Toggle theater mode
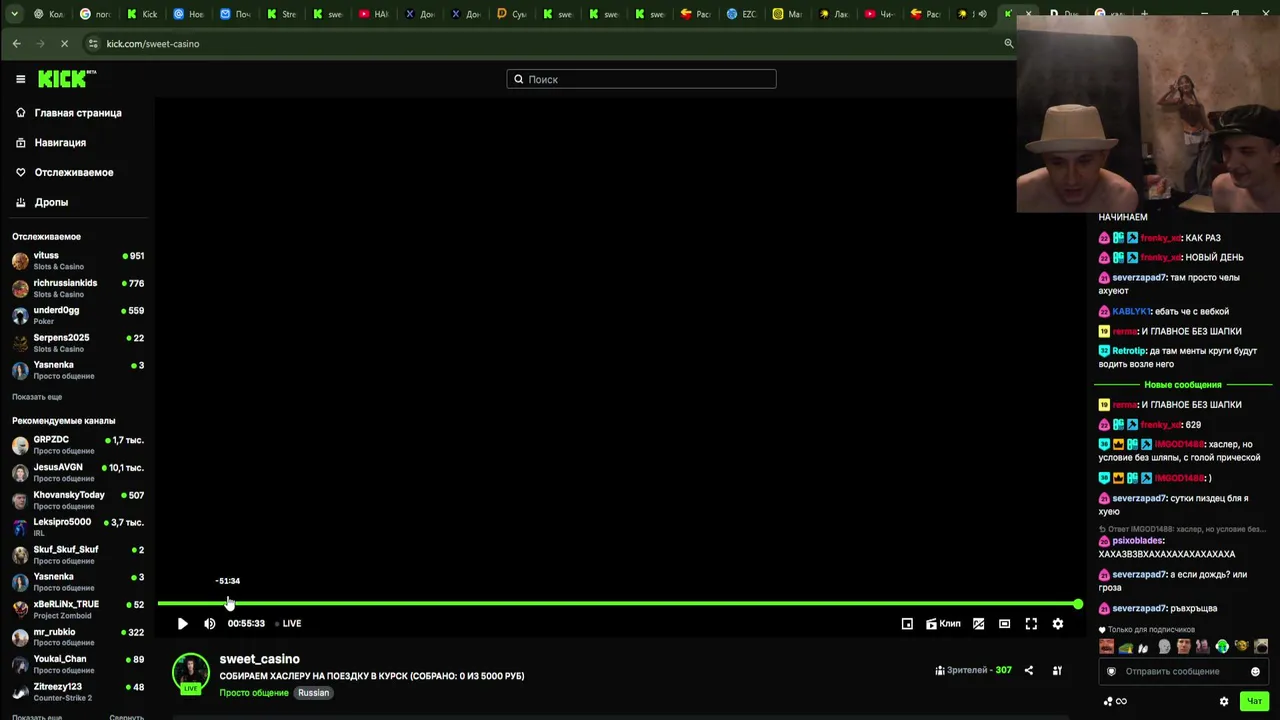 tap(1004, 624)
